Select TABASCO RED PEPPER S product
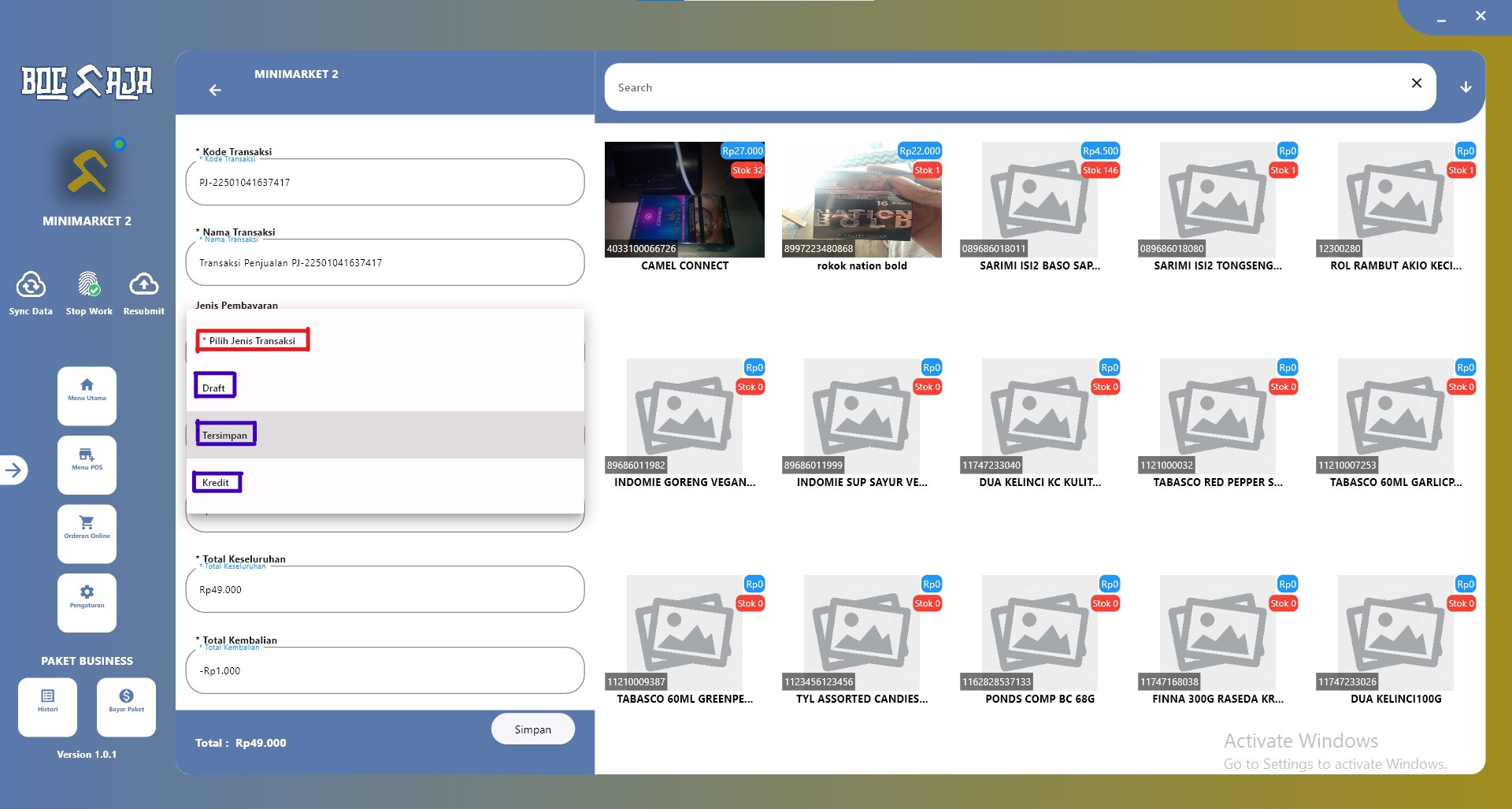Viewport: 1512px width, 809px height. pyautogui.click(x=1217, y=416)
